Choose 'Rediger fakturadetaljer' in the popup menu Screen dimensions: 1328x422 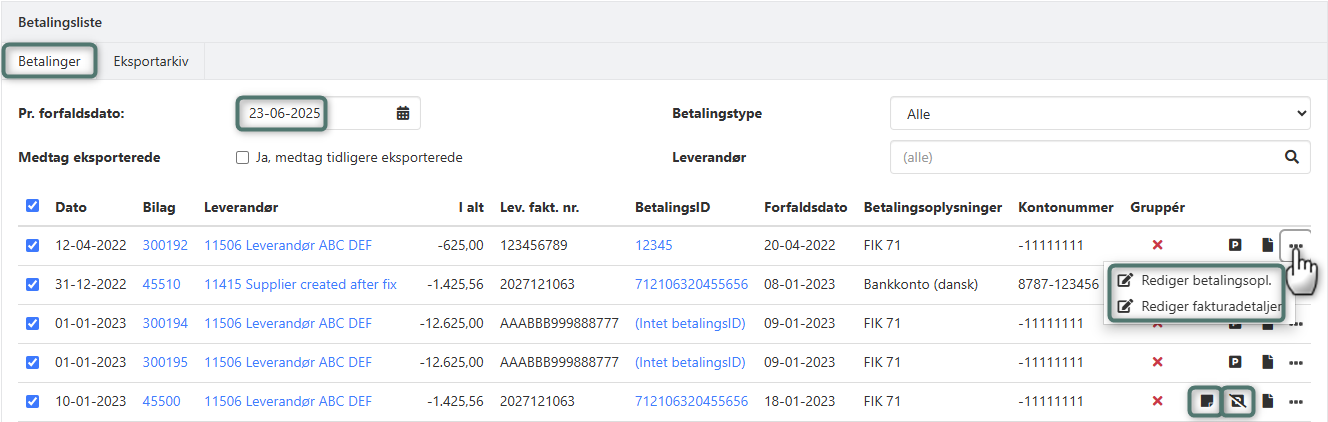tap(1198, 306)
